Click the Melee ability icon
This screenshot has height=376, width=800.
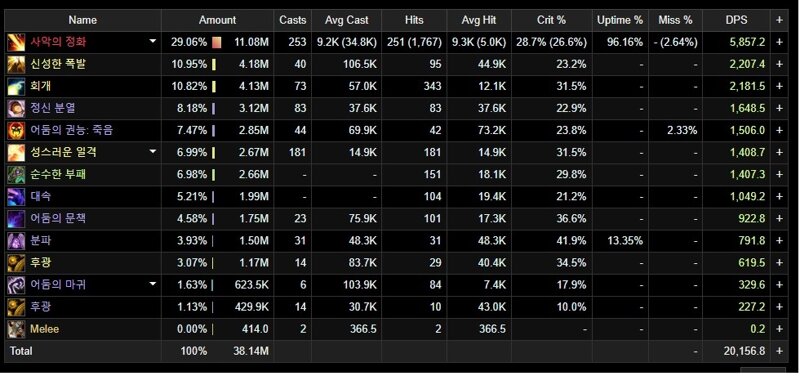click(16, 329)
